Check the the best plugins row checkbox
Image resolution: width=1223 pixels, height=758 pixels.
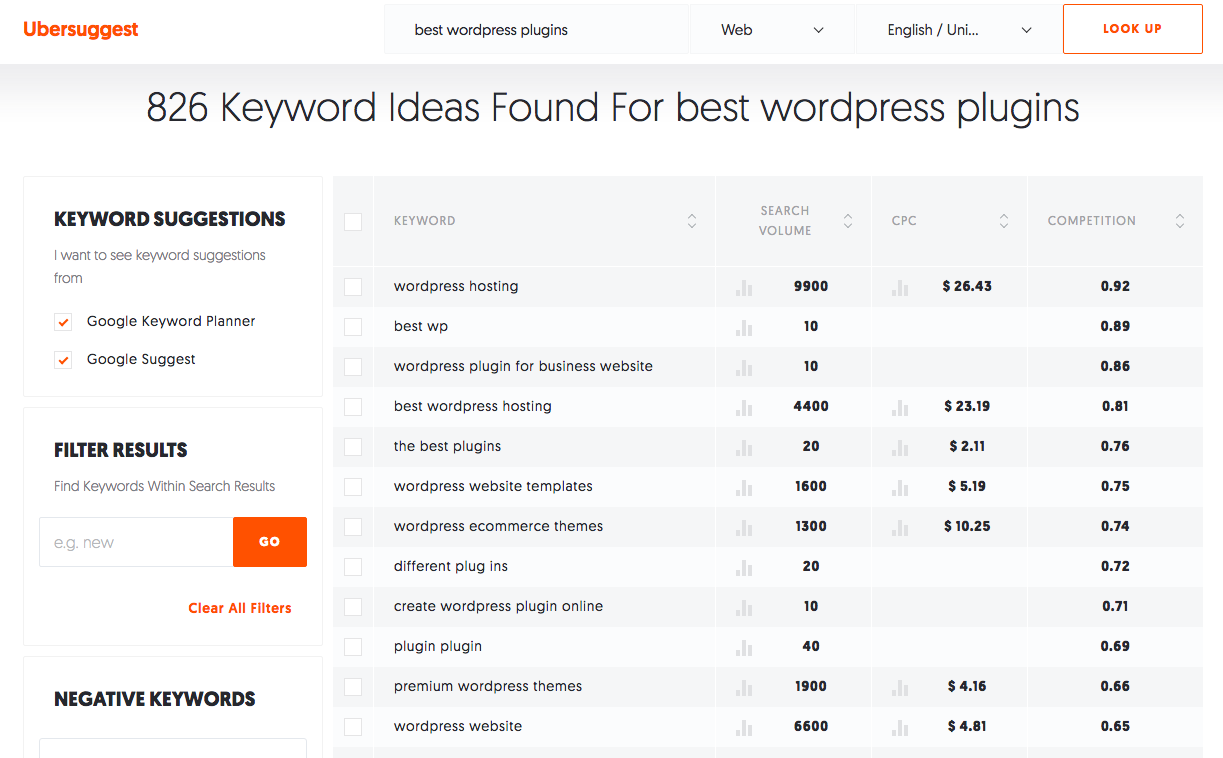click(x=353, y=447)
